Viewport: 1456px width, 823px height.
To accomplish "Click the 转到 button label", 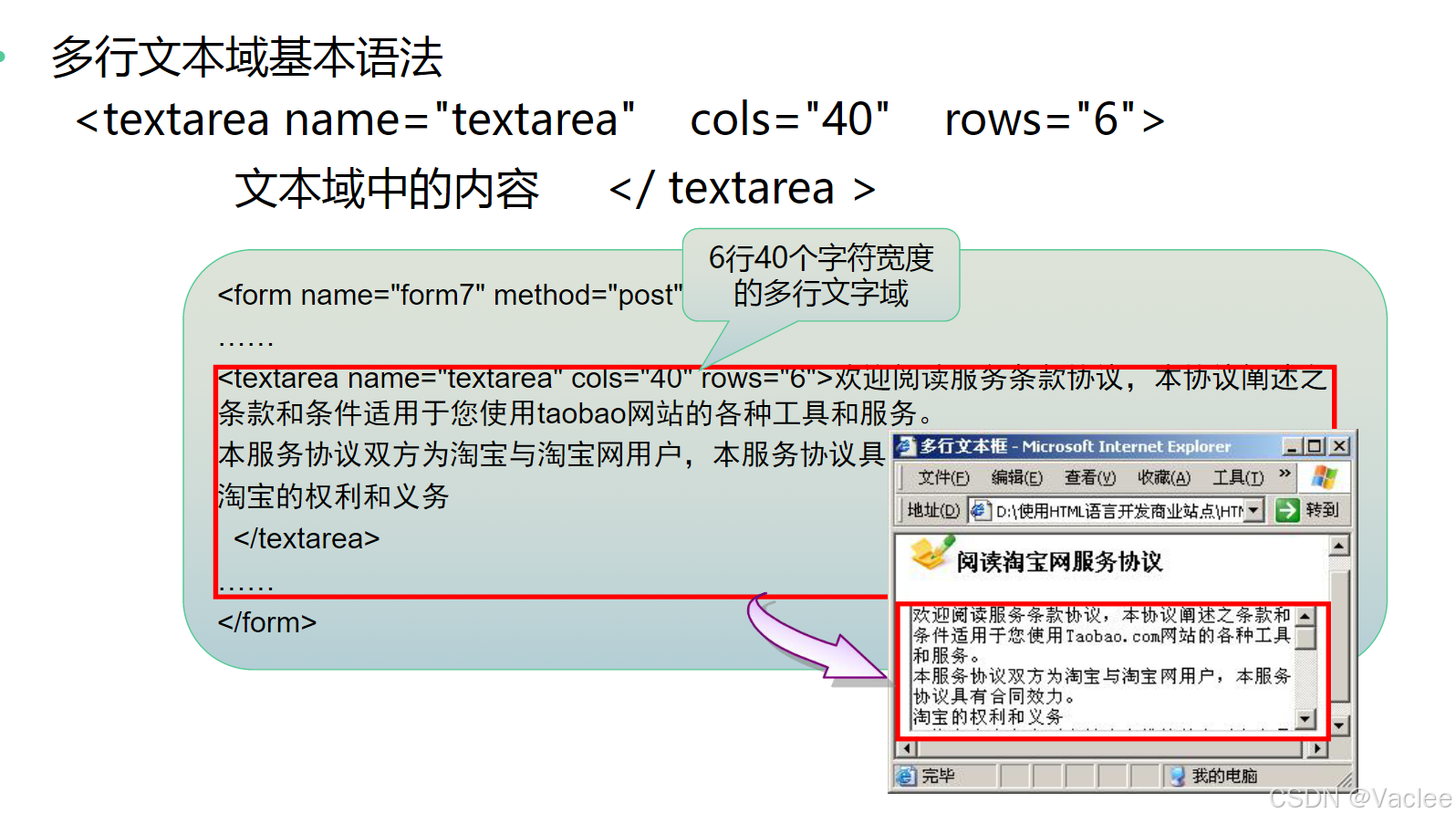I will pos(1322,510).
